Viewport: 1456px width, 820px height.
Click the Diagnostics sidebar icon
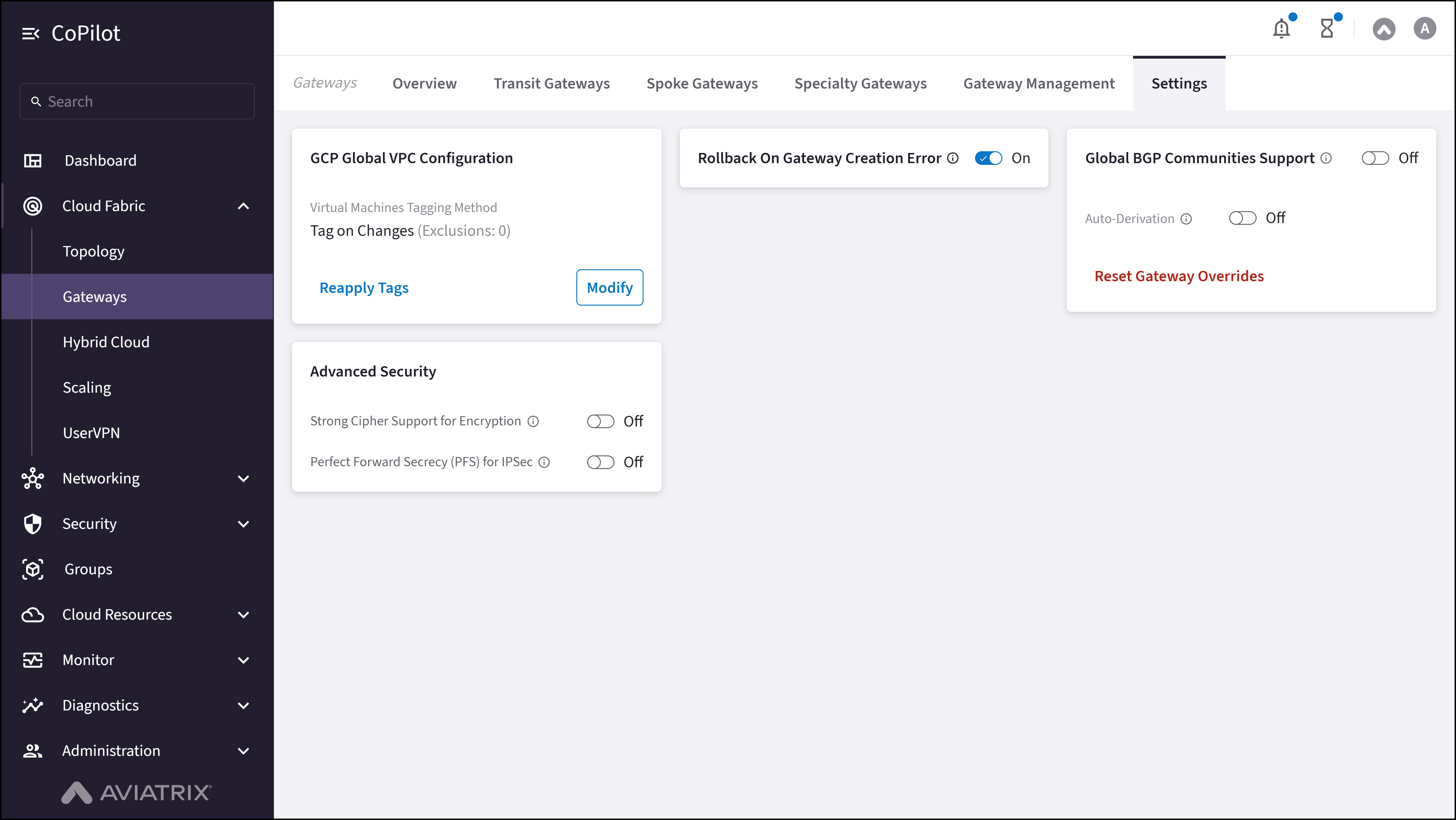pos(33,705)
